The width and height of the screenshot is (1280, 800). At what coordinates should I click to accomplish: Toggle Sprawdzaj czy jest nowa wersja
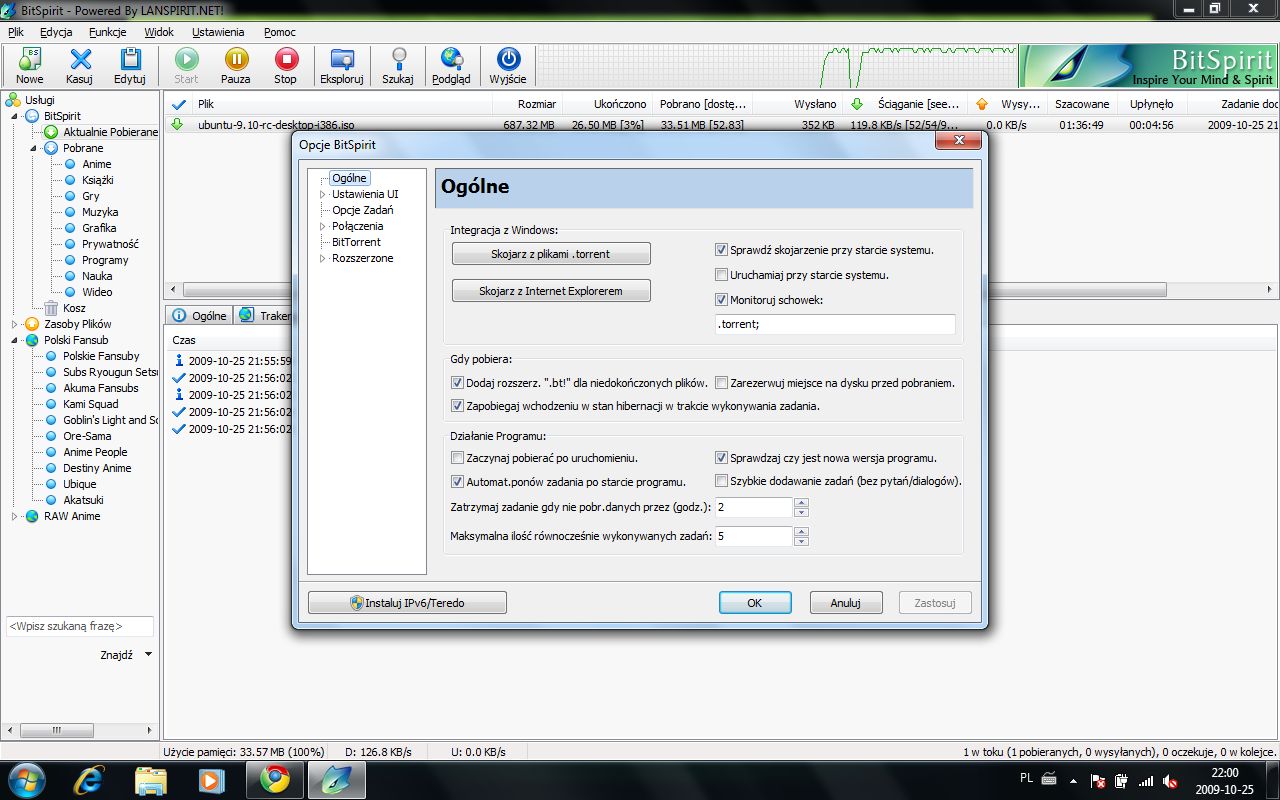[721, 458]
